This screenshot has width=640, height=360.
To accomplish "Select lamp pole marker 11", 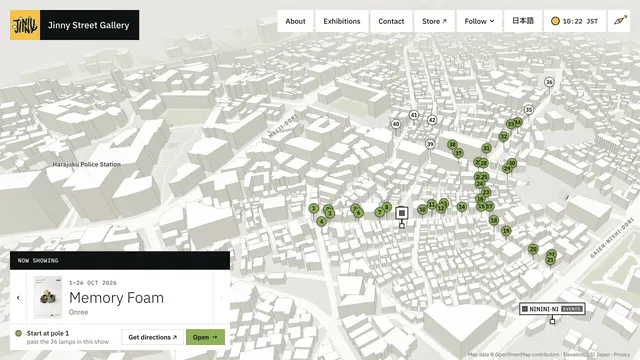I will pos(432,204).
